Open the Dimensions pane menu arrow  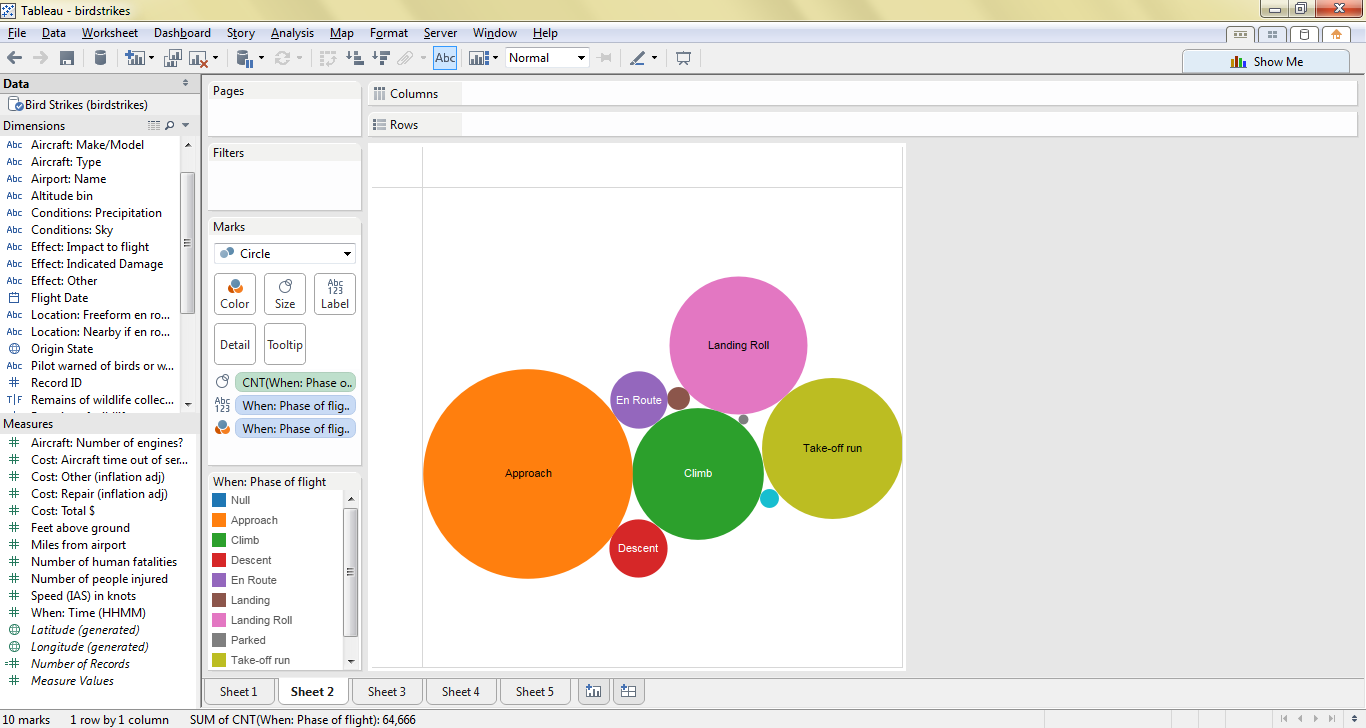185,125
